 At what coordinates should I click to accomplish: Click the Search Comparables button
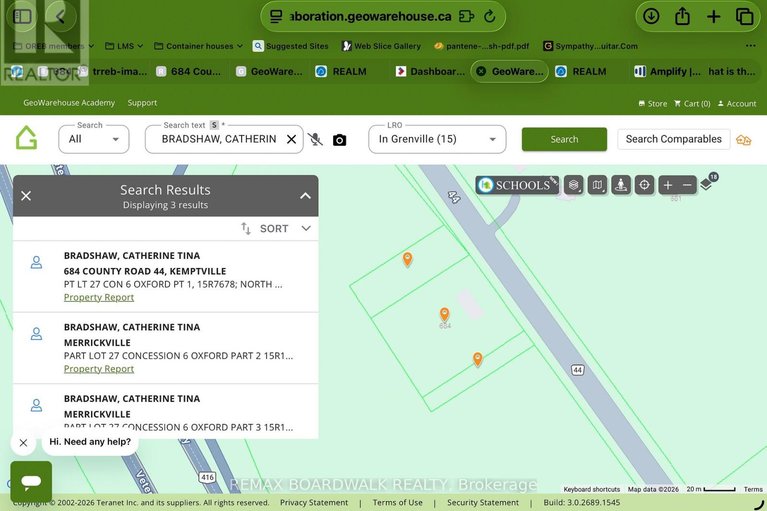(x=673, y=139)
